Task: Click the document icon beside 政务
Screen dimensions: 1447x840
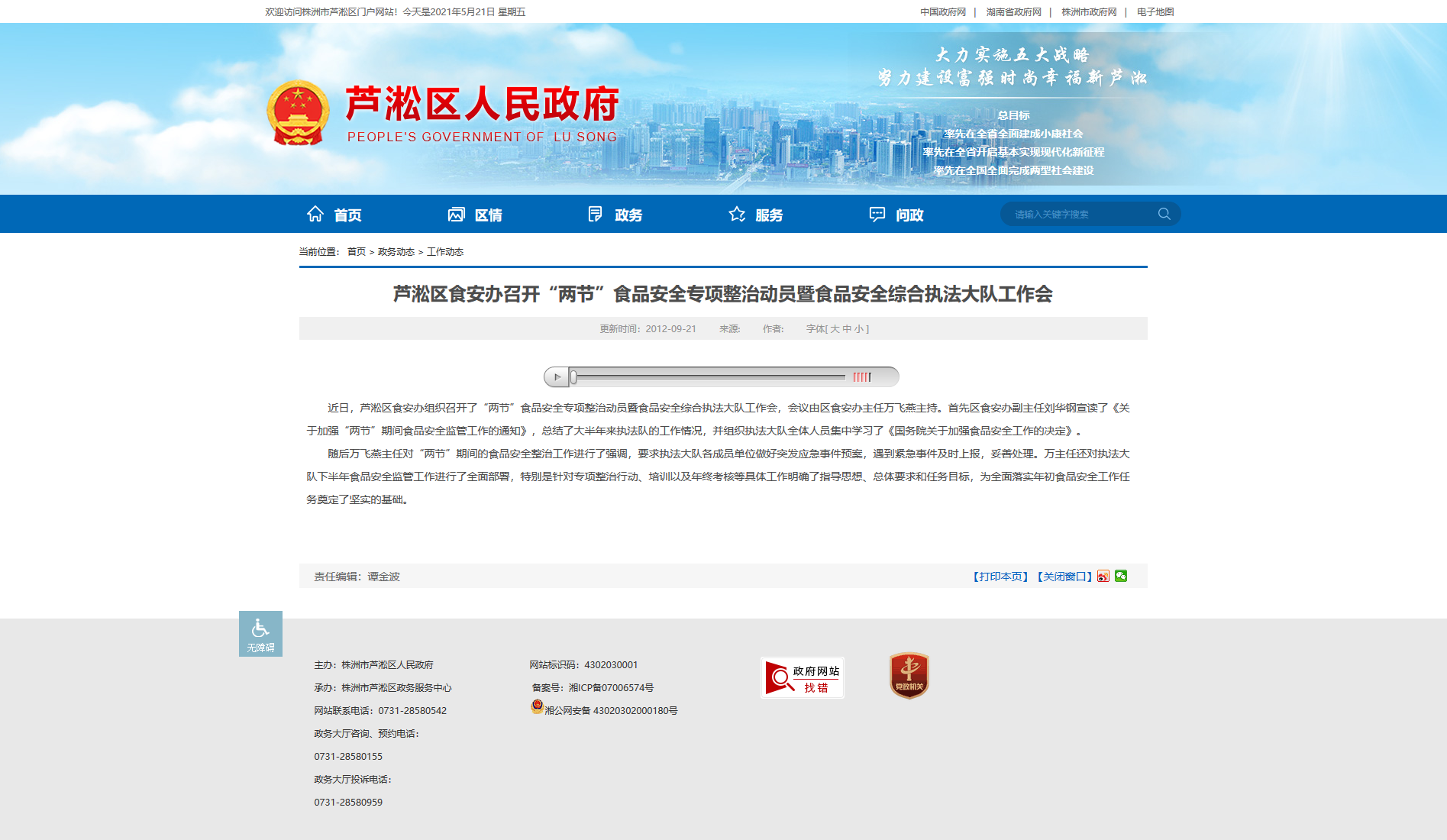Action: [x=596, y=214]
